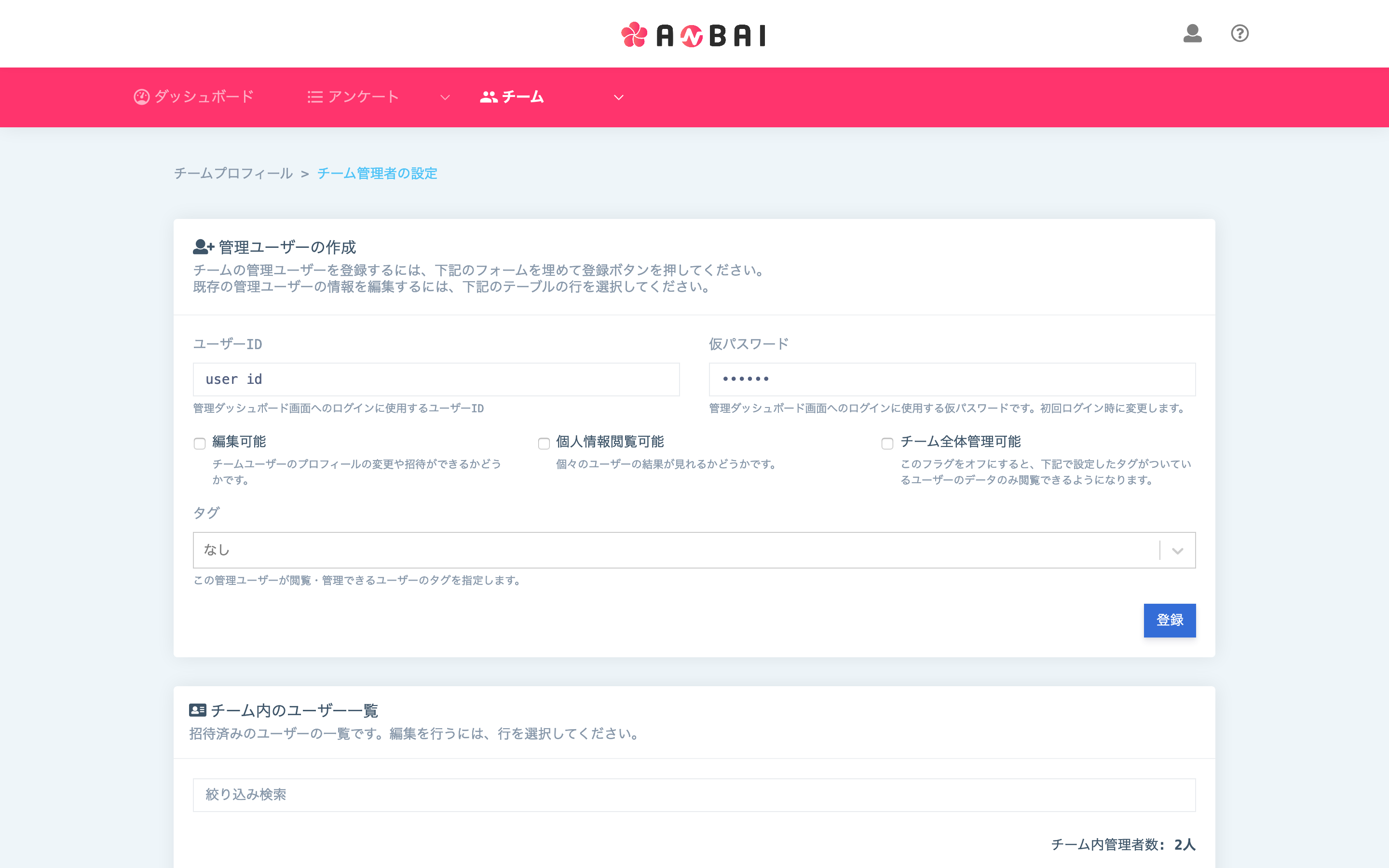Check the 個人情報閲覧可能 option
This screenshot has width=1389, height=868.
544,443
